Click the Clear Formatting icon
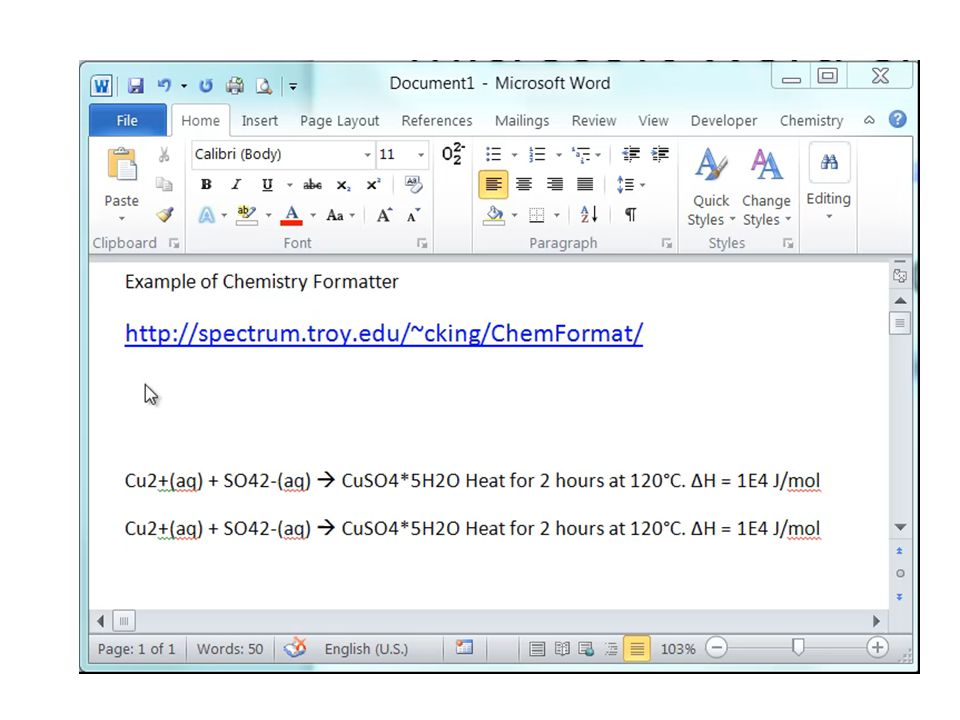The height and width of the screenshot is (720, 960). [413, 184]
